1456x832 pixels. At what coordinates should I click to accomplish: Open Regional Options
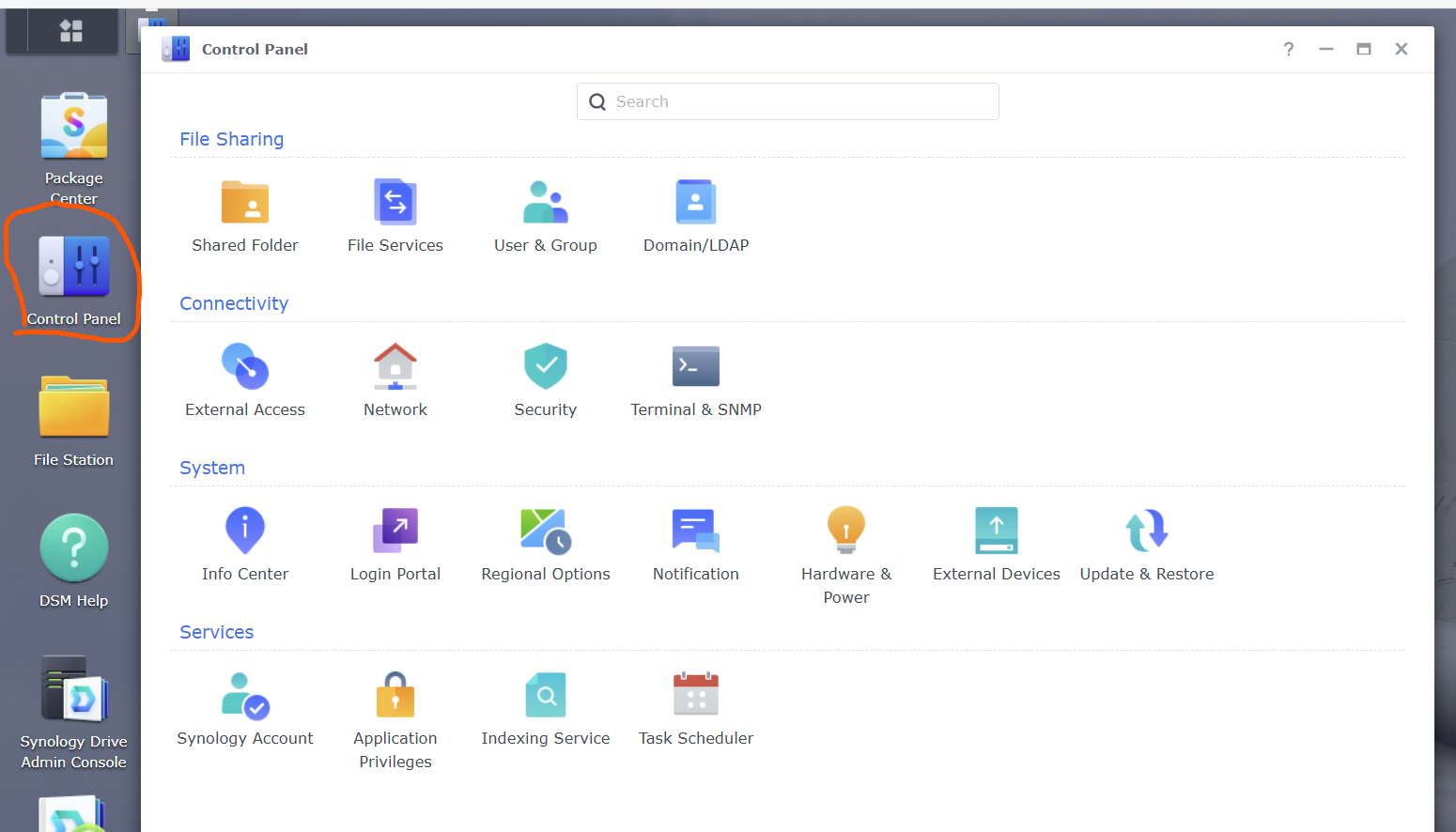[546, 545]
